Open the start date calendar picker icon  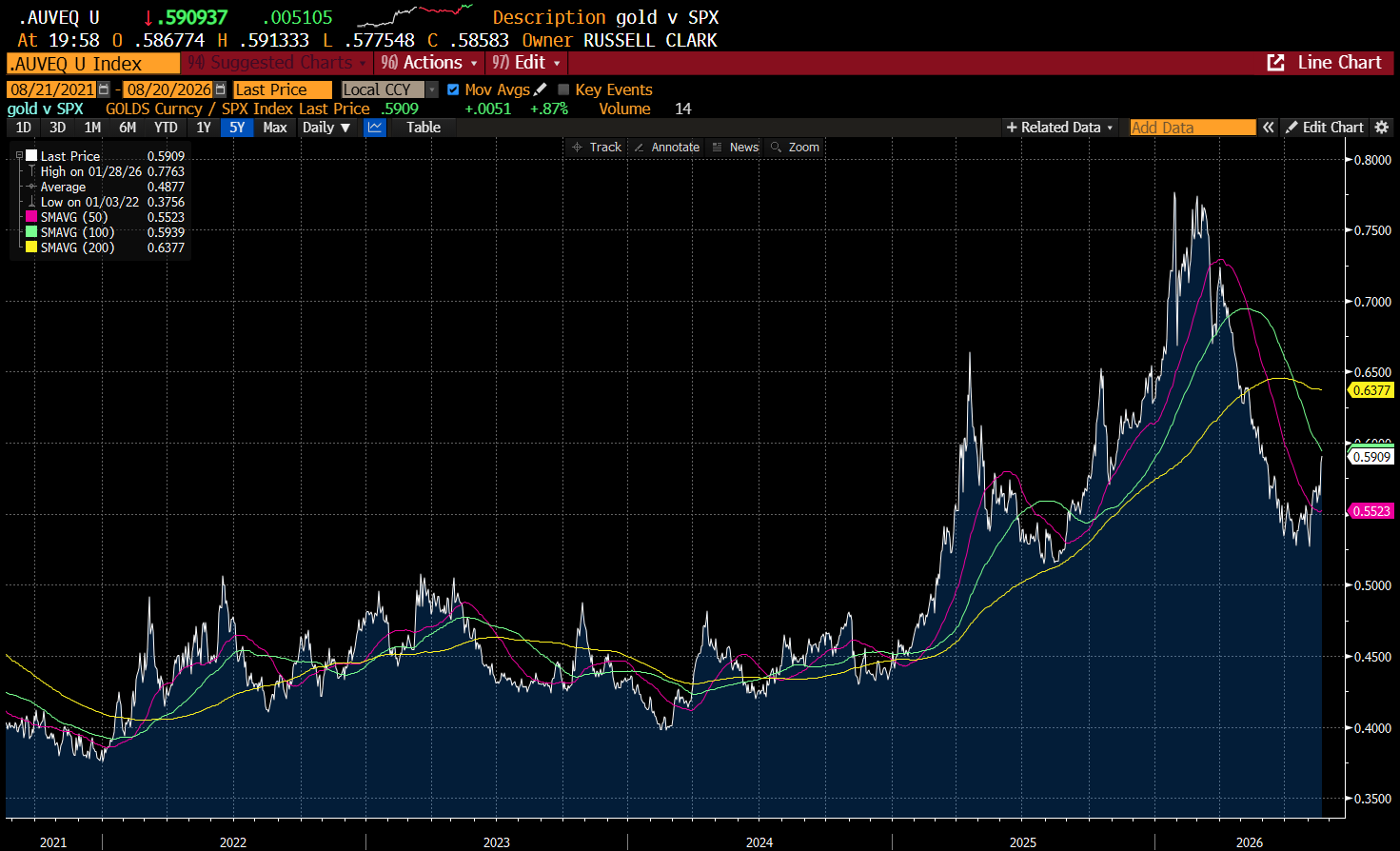click(x=105, y=89)
